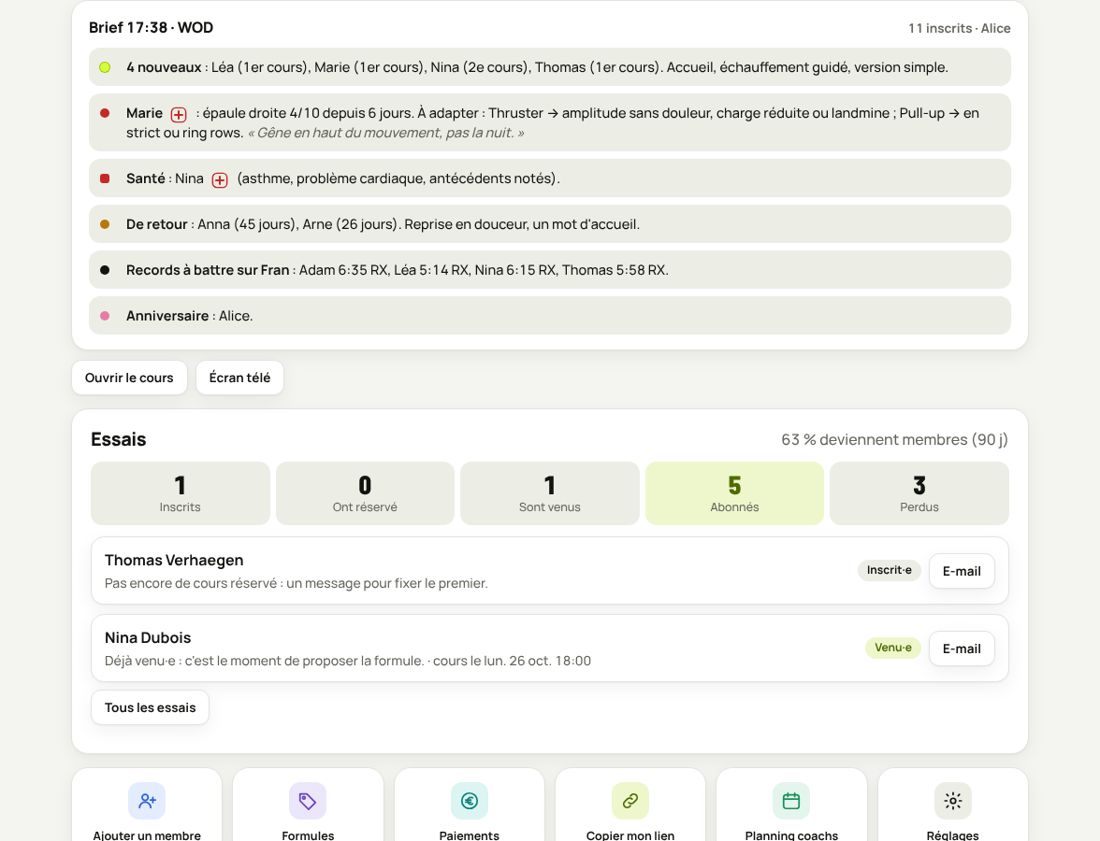Open Thomas Verhaegen's trial entry
The width and height of the screenshot is (1100, 841).
point(550,571)
